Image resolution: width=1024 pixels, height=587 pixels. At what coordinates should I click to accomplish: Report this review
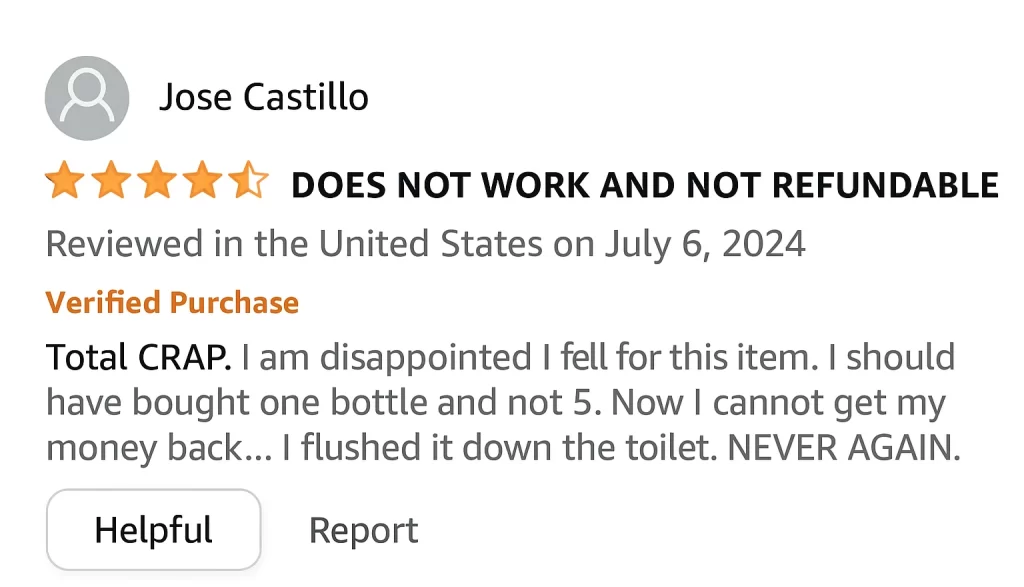363,530
